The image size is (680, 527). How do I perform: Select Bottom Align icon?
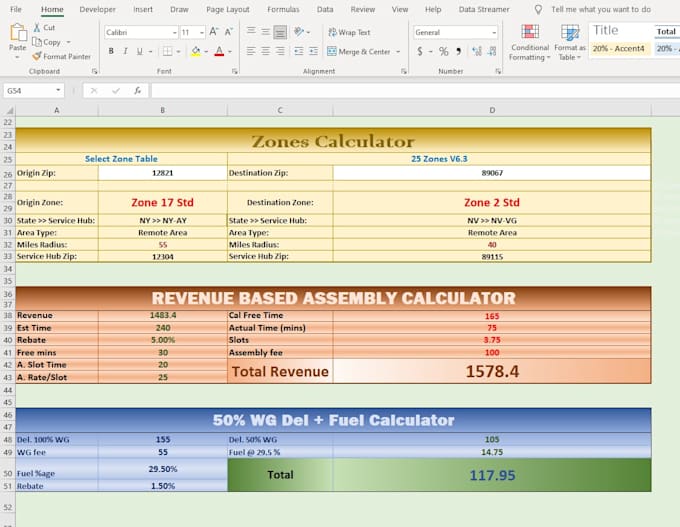pyautogui.click(x=280, y=32)
